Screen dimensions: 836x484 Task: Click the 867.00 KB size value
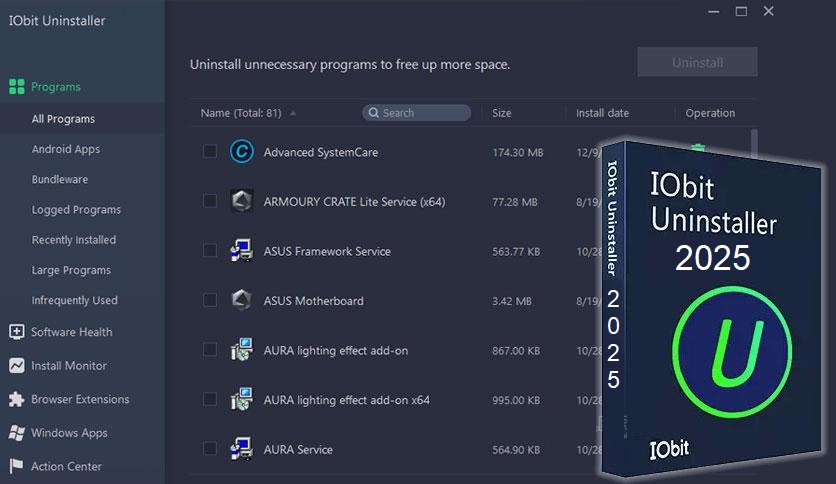click(x=516, y=351)
